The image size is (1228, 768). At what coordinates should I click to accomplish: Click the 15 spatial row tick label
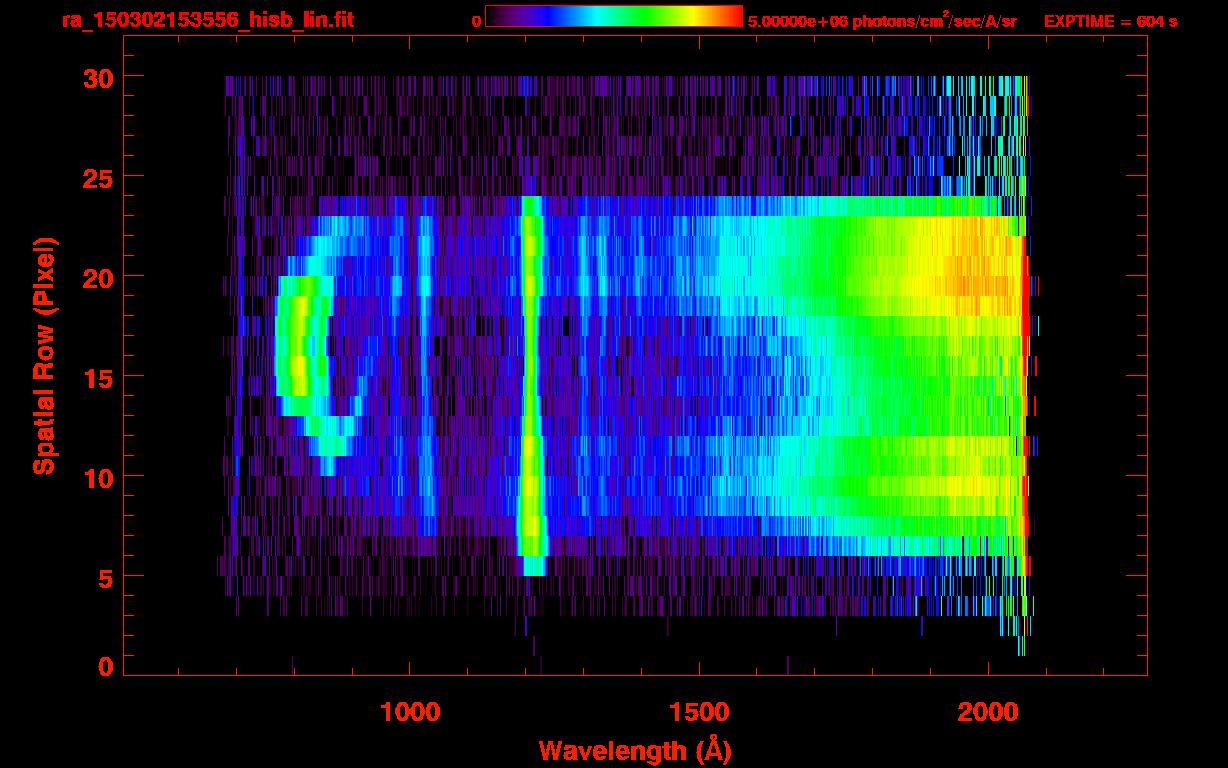click(x=98, y=377)
